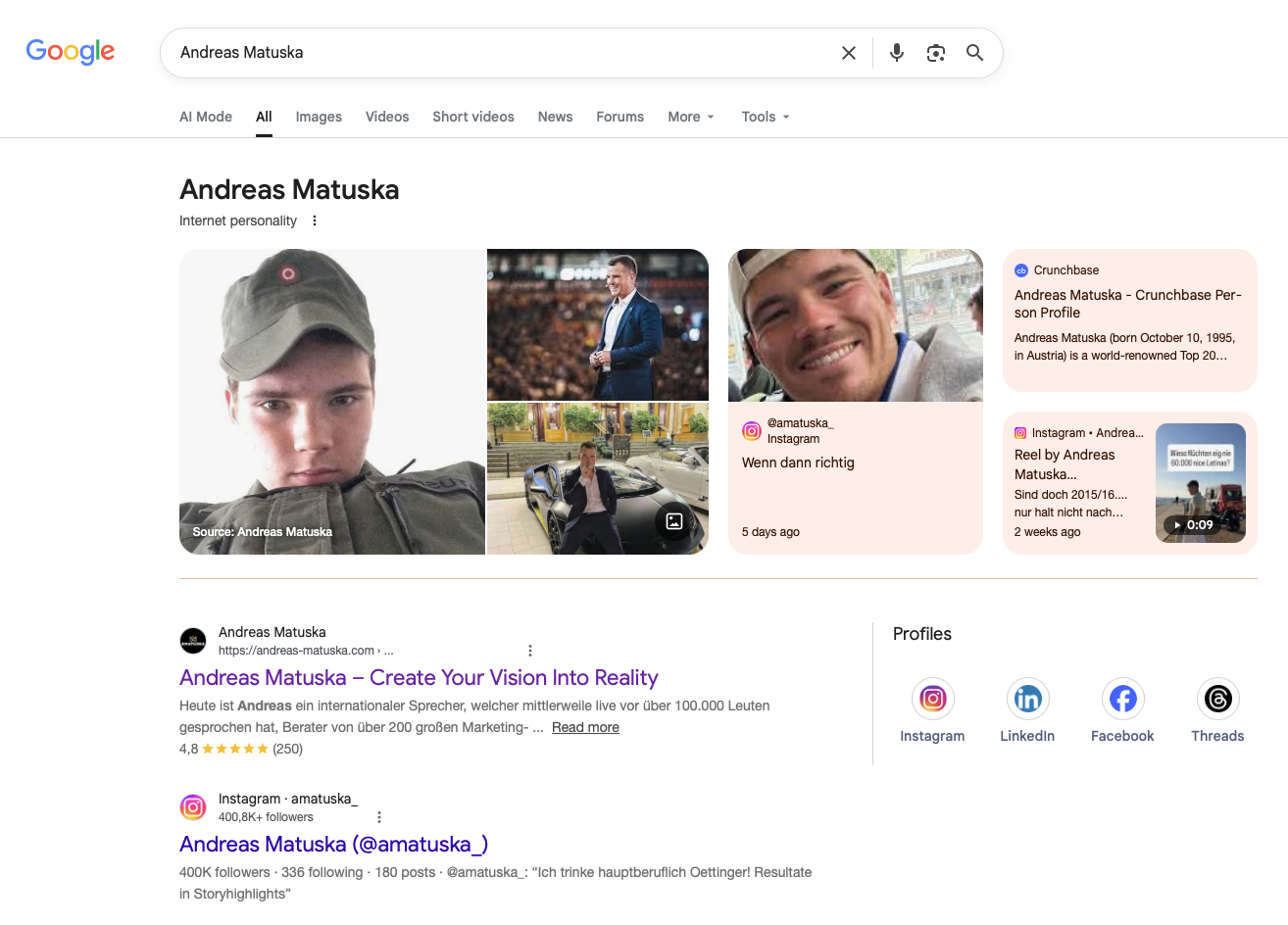Open three-dot menu for andreas-matuska.com result

pyautogui.click(x=530, y=651)
